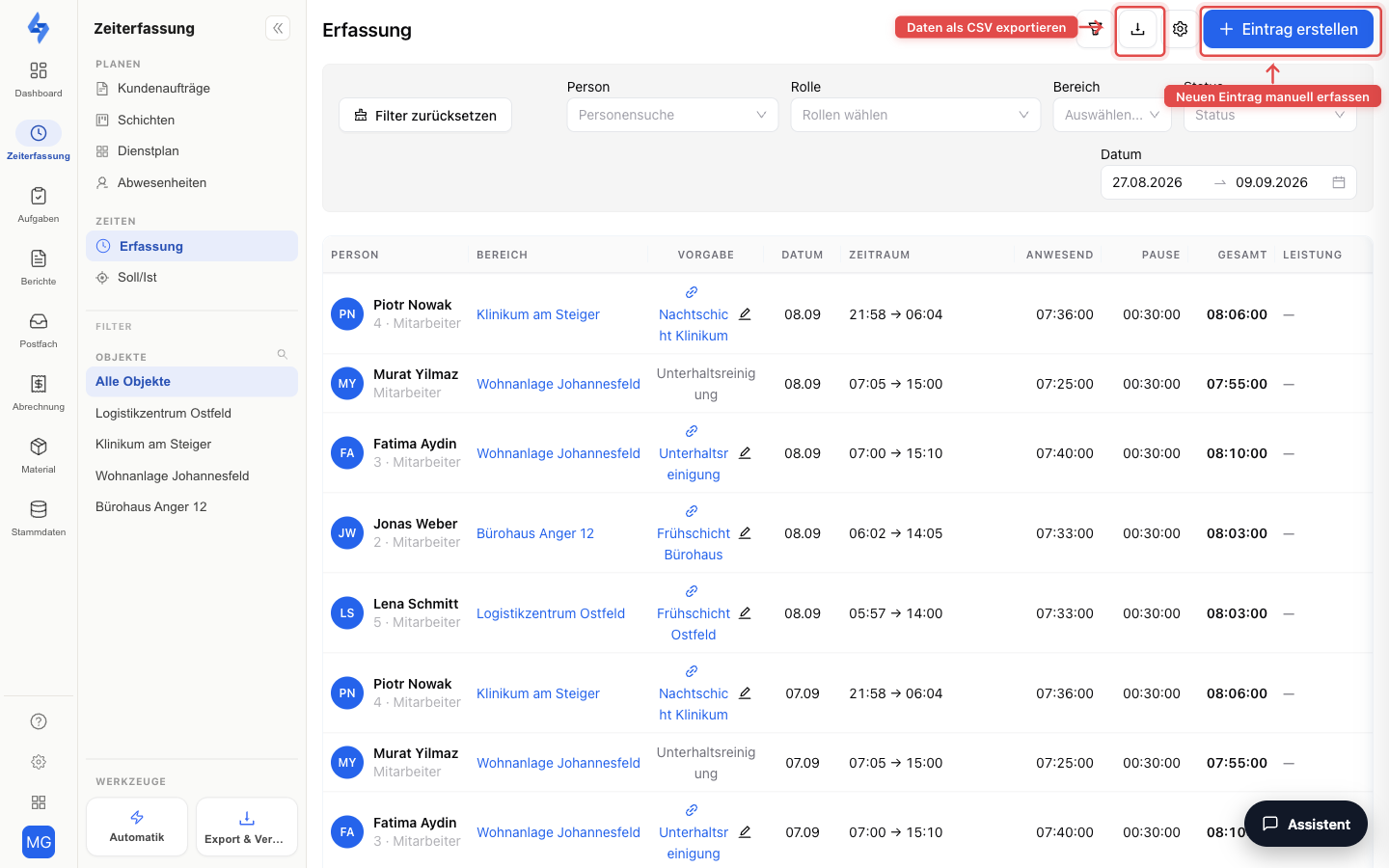Open settings gear in the left rail
The image size is (1389, 868).
pyautogui.click(x=39, y=762)
